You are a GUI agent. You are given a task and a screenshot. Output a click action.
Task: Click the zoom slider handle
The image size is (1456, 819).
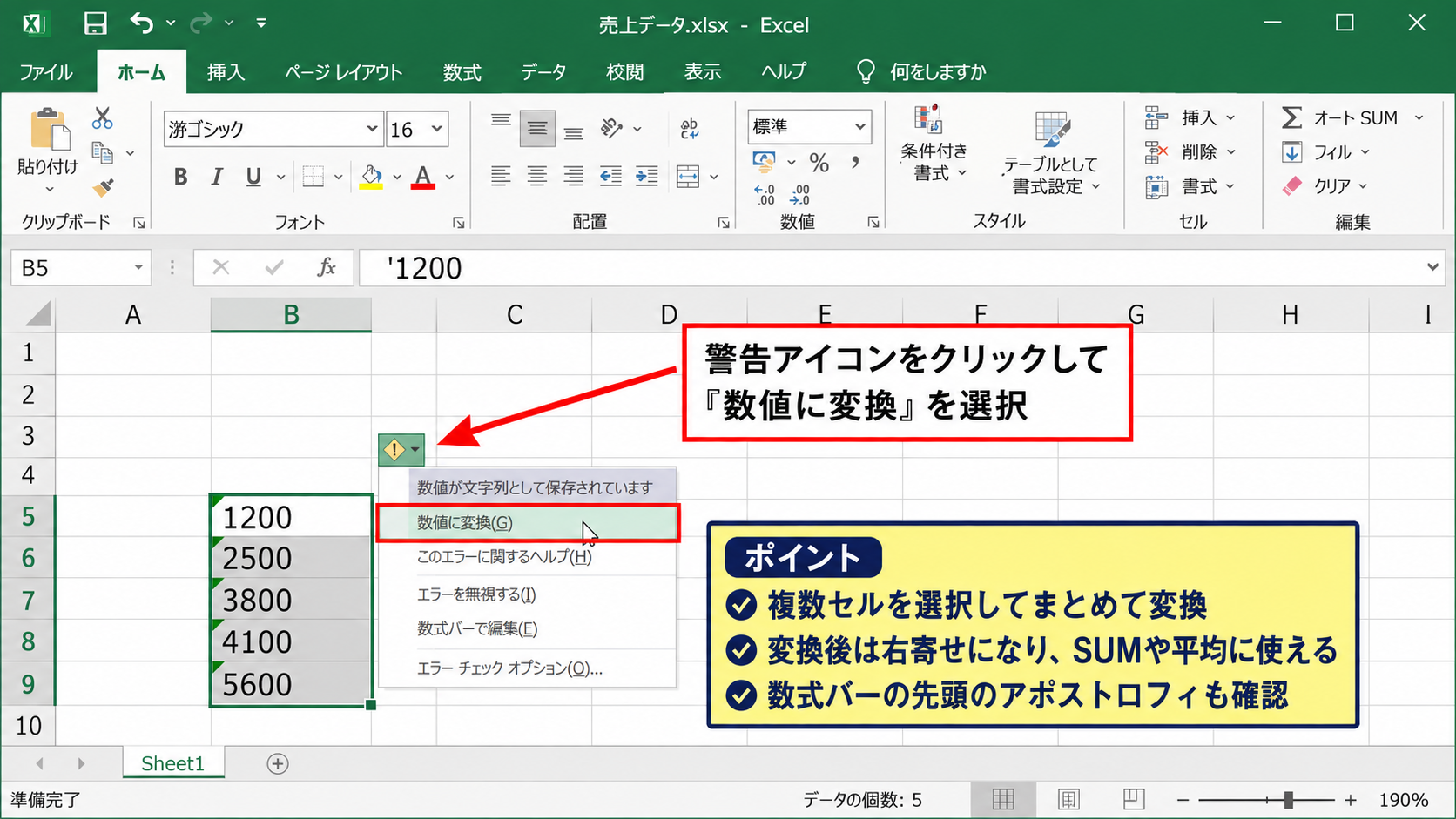[x=1288, y=800]
